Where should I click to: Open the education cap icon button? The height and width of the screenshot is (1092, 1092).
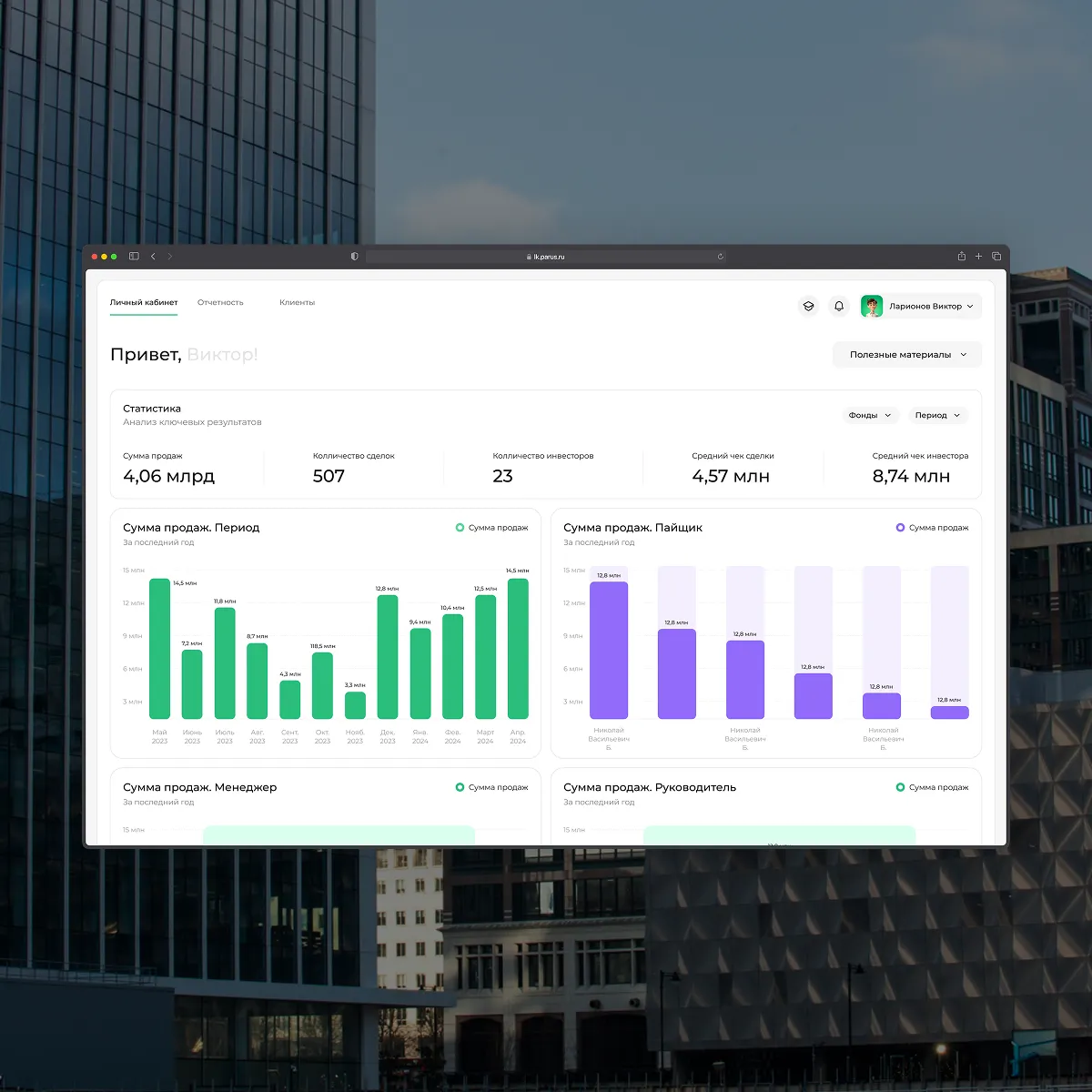click(x=808, y=307)
